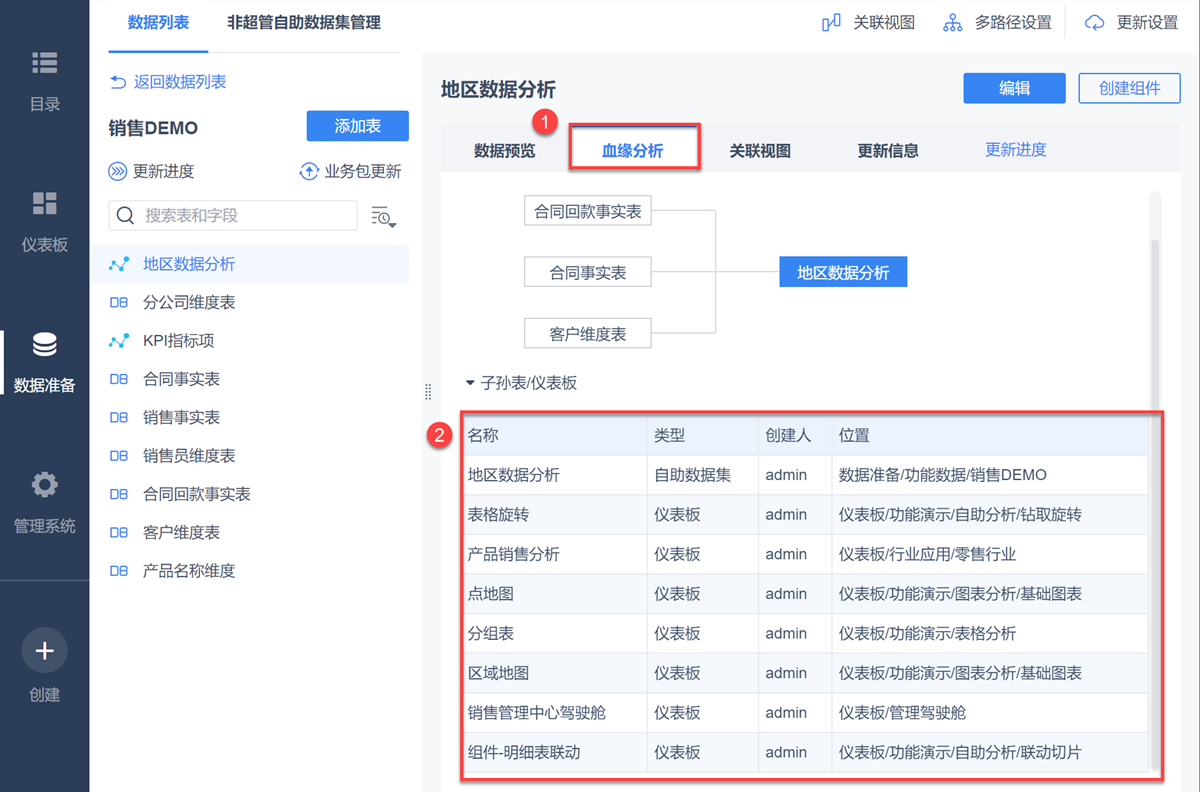The image size is (1200, 792).
Task: Click the 返回数据列表 back arrow icon
Action: pos(118,82)
